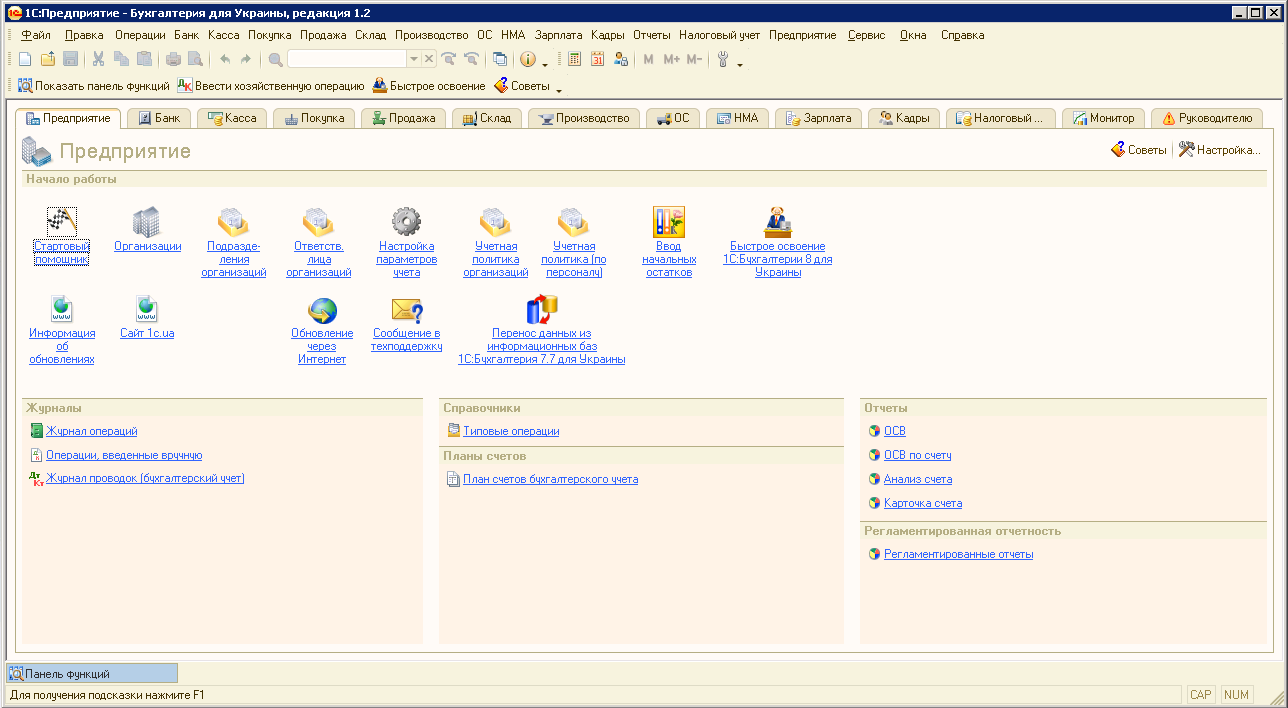Click the Open file toolbar icon

pyautogui.click(x=47, y=59)
